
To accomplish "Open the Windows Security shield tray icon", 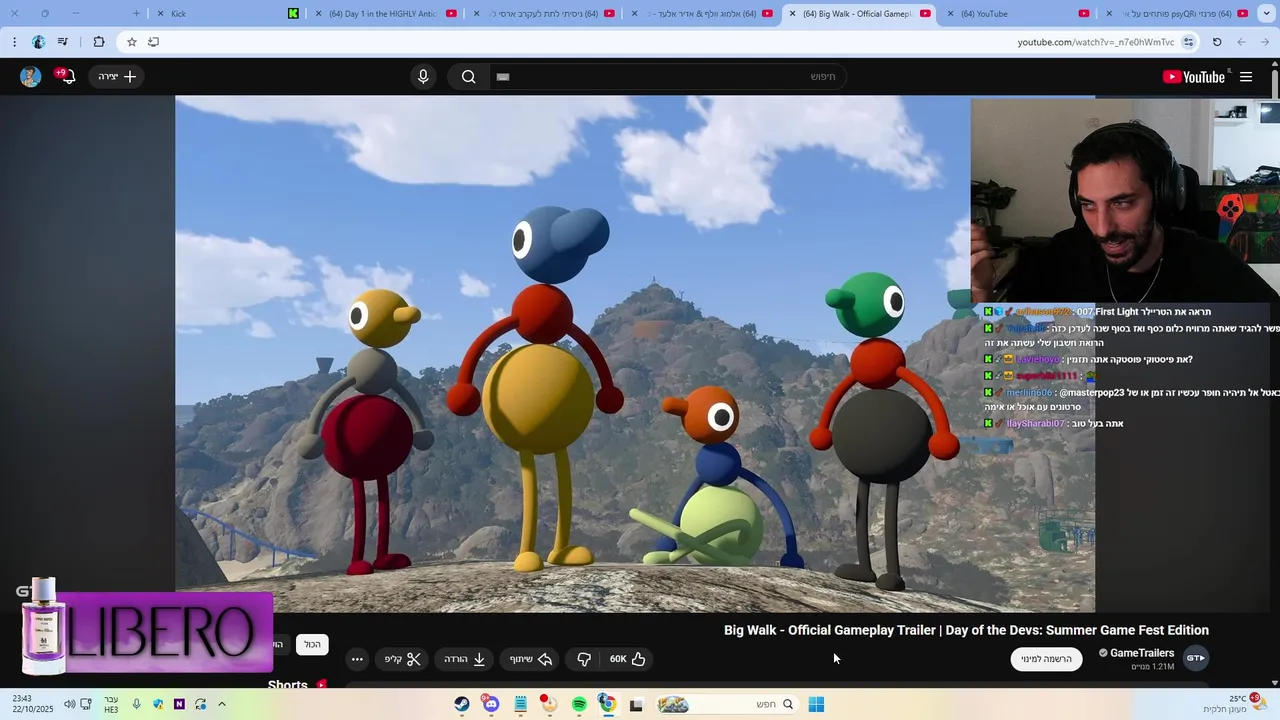I will (158, 704).
